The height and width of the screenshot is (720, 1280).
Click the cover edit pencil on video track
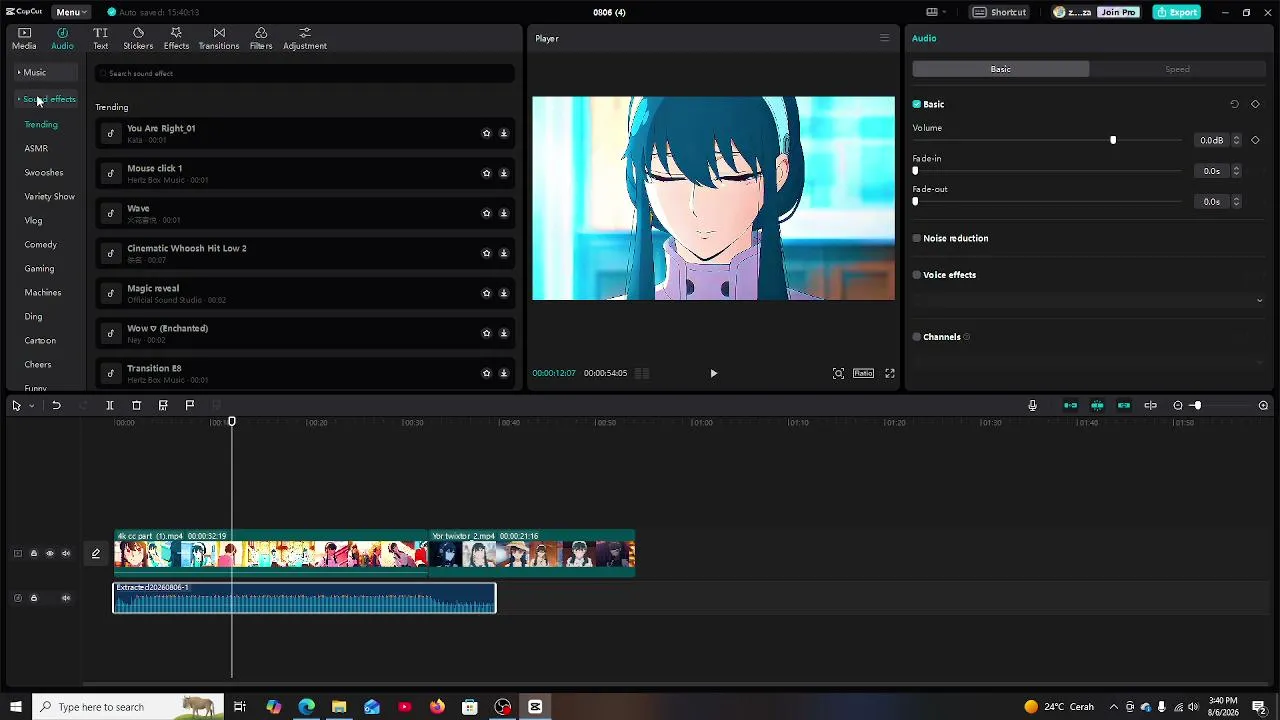(x=96, y=553)
